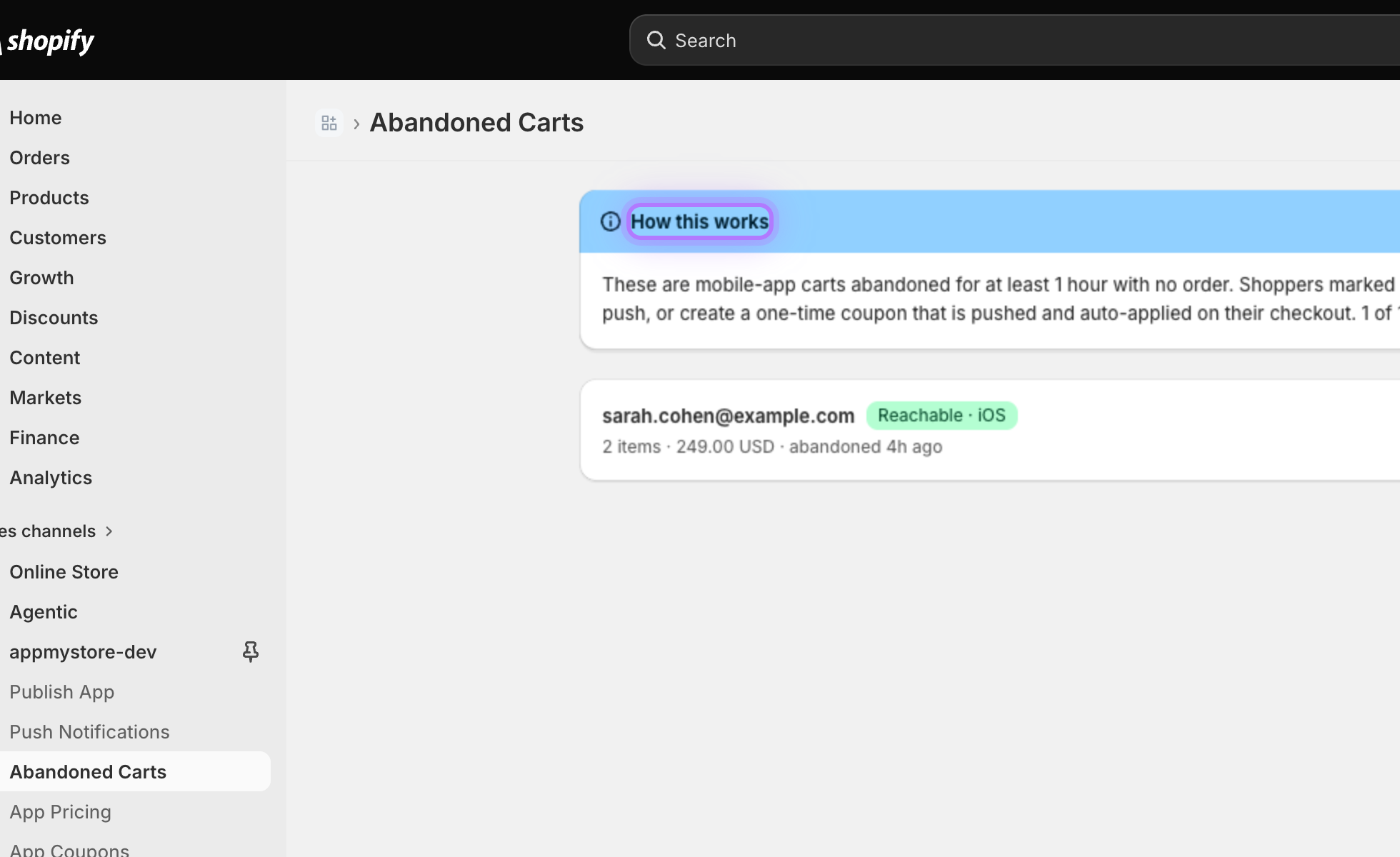Image resolution: width=1400 pixels, height=857 pixels.
Task: Focus the Search input field
Action: [x=1014, y=40]
